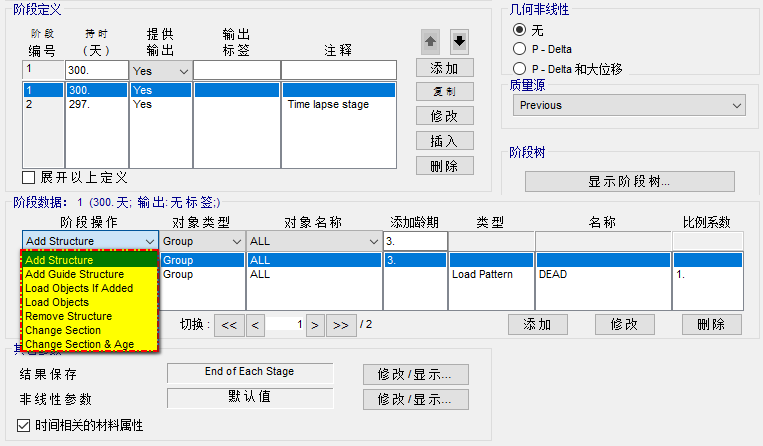Select the 无 nonlinearity radio button
Viewport: 763px width, 446px height.
tap(519, 29)
